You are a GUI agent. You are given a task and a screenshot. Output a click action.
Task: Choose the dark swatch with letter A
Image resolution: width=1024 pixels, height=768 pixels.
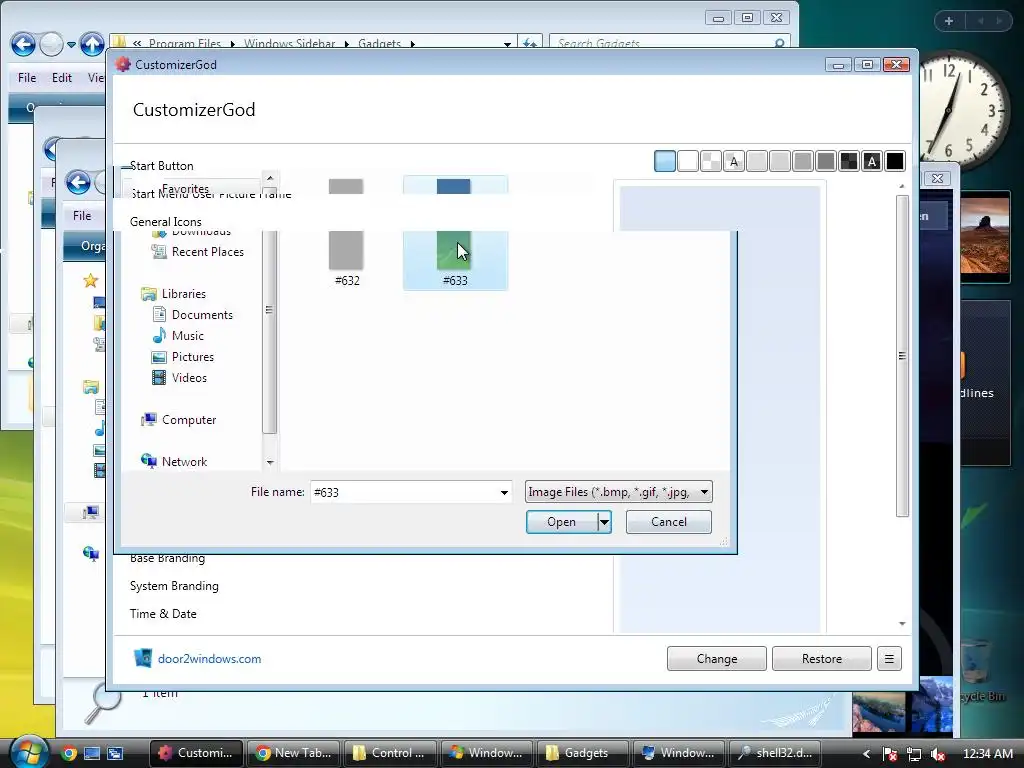click(871, 161)
